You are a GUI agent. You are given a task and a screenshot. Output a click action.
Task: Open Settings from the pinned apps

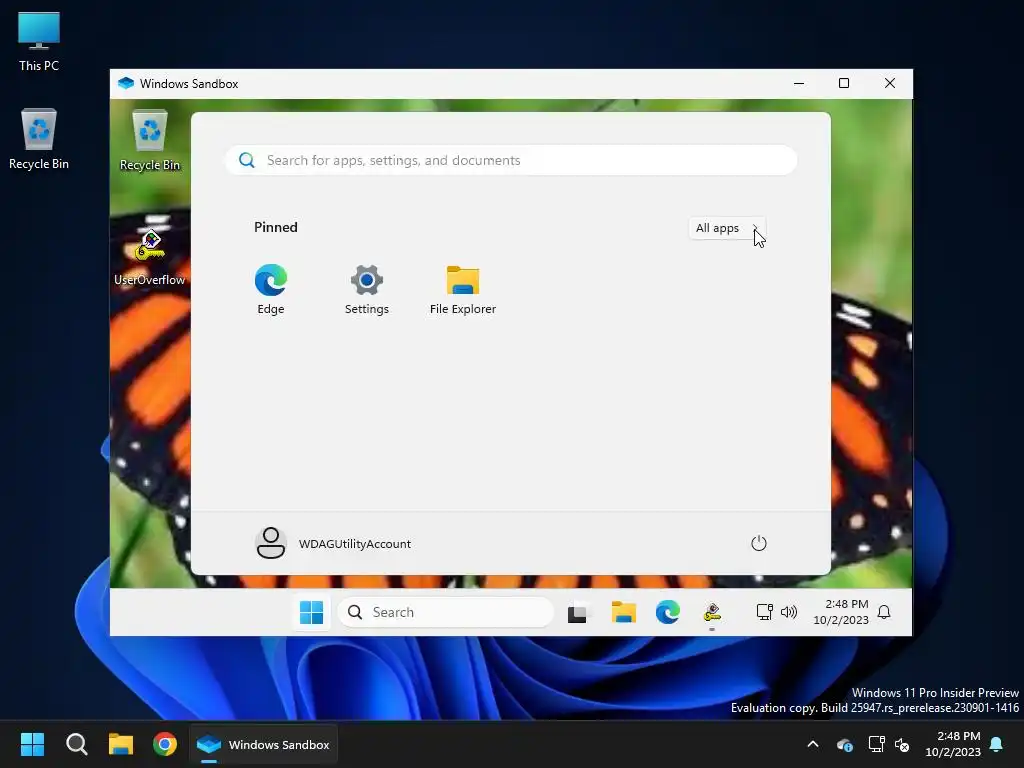pos(366,289)
